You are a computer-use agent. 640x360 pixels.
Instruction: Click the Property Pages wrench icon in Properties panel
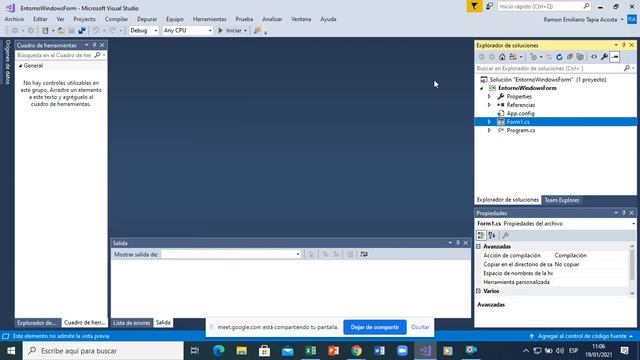point(505,236)
